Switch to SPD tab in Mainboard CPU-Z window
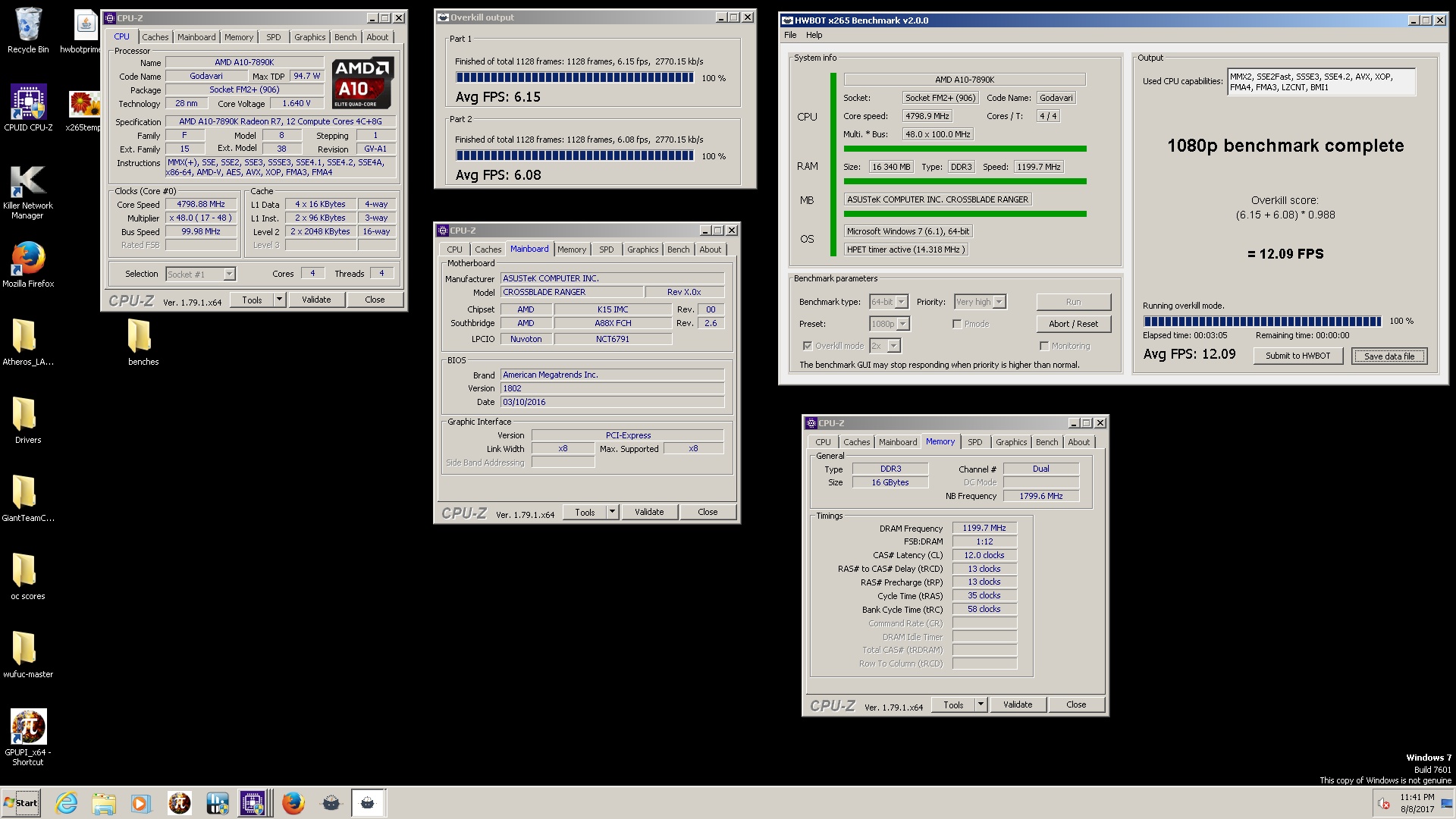 [607, 249]
